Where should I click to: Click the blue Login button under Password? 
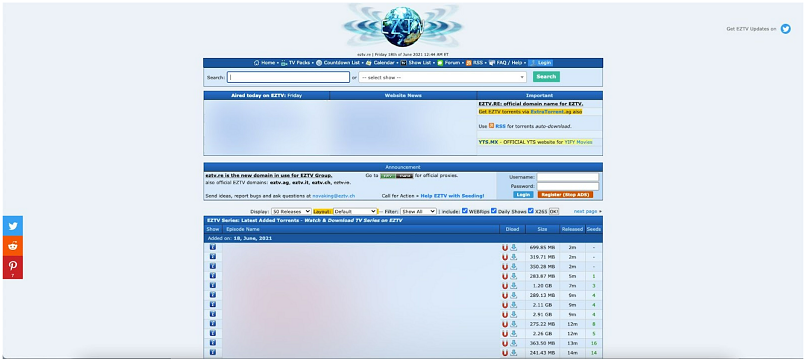[523, 195]
